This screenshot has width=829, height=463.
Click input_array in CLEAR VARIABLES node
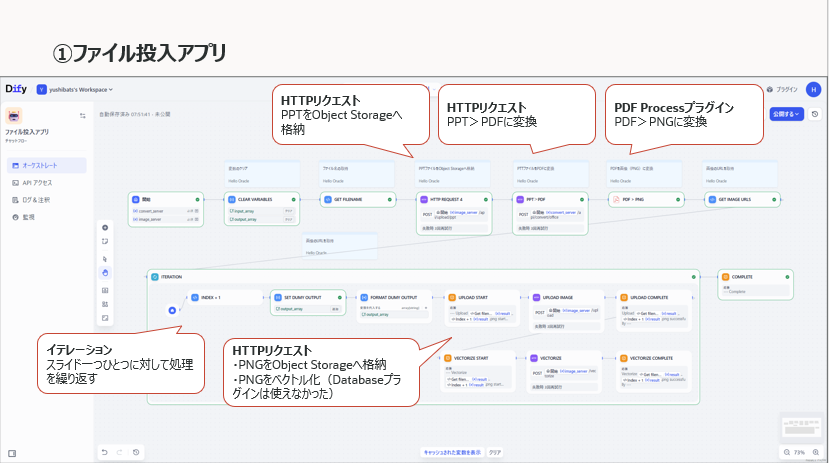(262, 211)
